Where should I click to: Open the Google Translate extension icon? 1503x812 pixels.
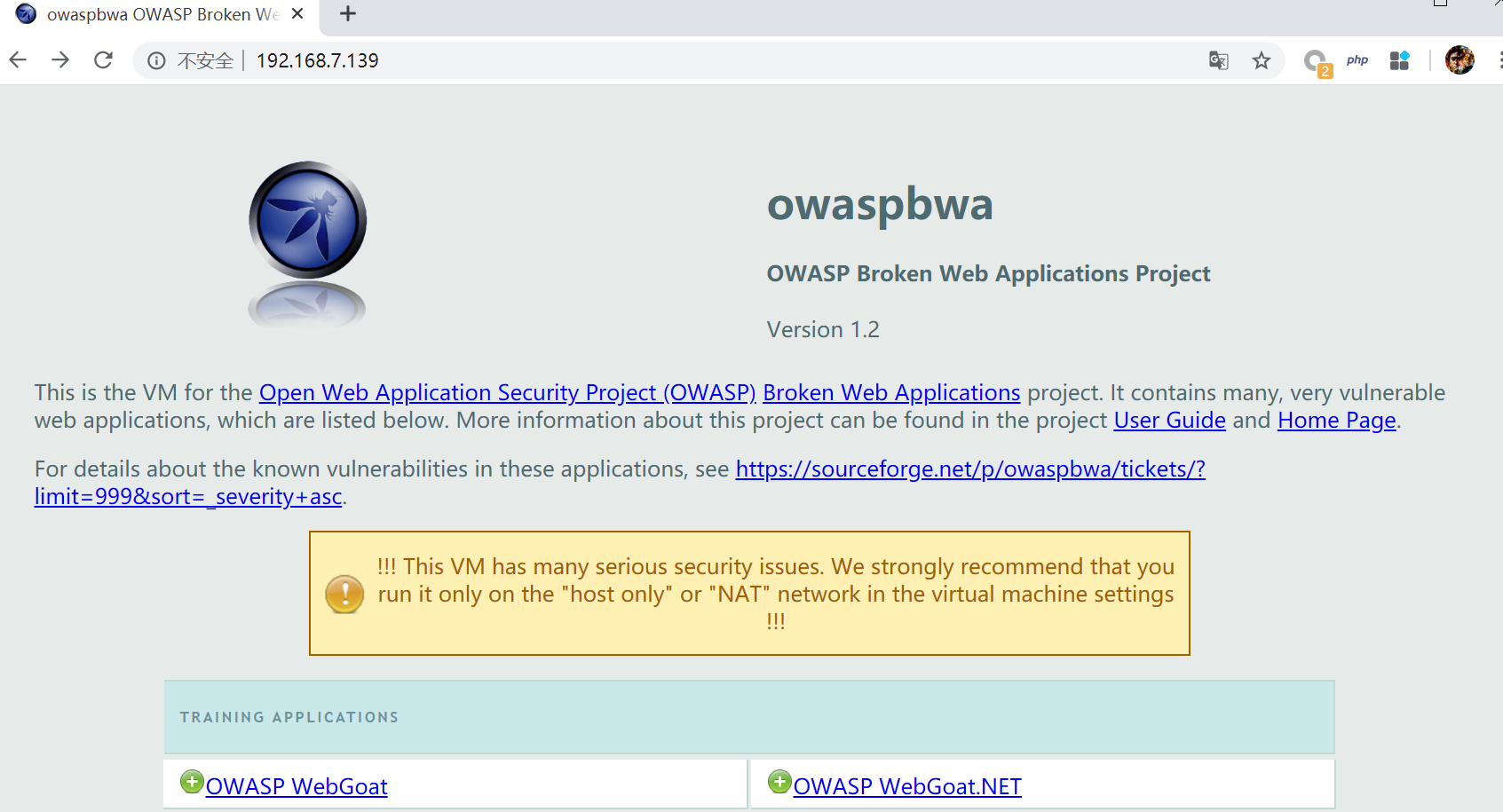click(x=1217, y=60)
